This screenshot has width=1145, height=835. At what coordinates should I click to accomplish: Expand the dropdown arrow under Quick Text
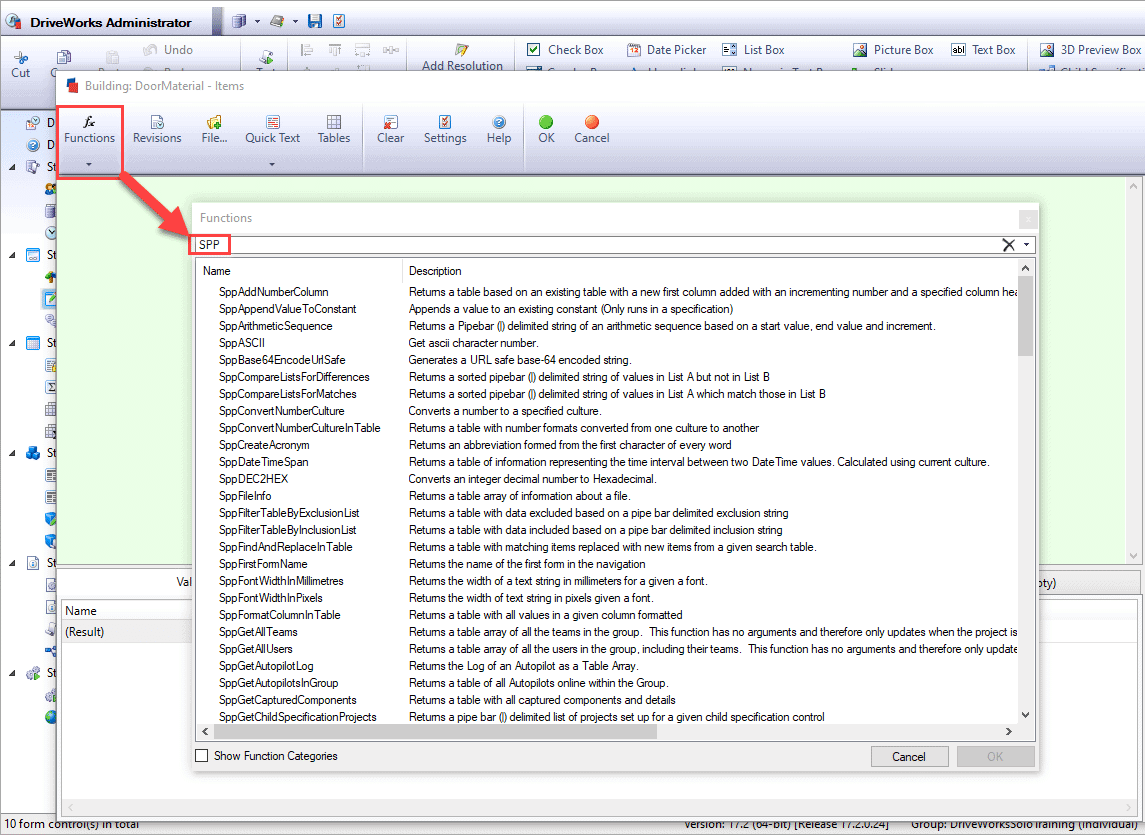pyautogui.click(x=272, y=164)
